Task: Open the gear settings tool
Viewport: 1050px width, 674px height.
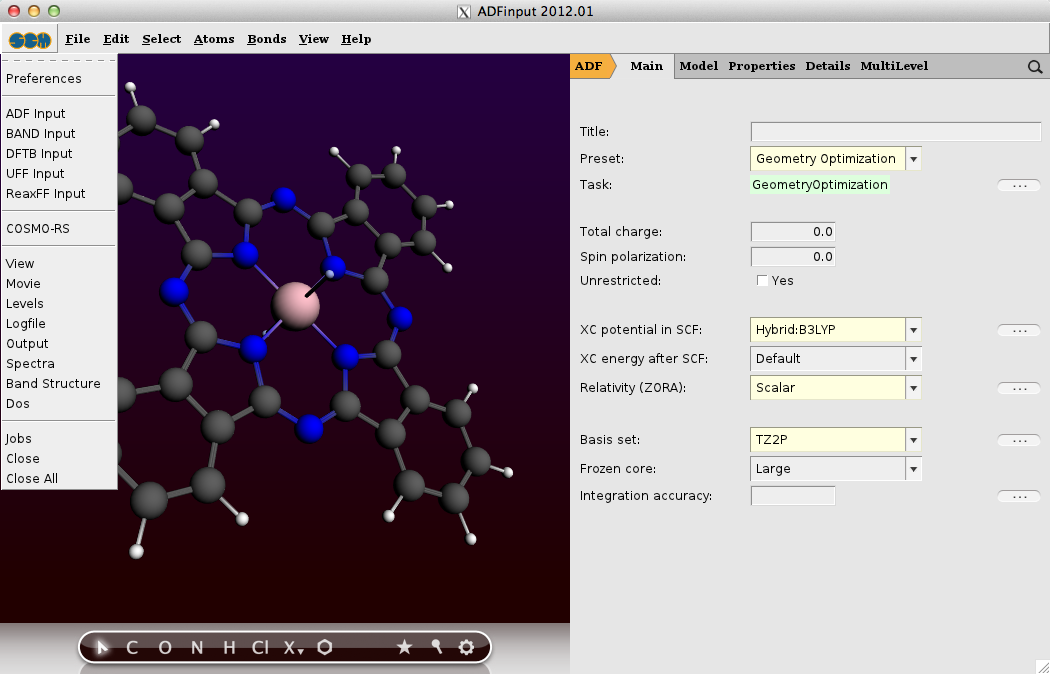Action: click(466, 647)
